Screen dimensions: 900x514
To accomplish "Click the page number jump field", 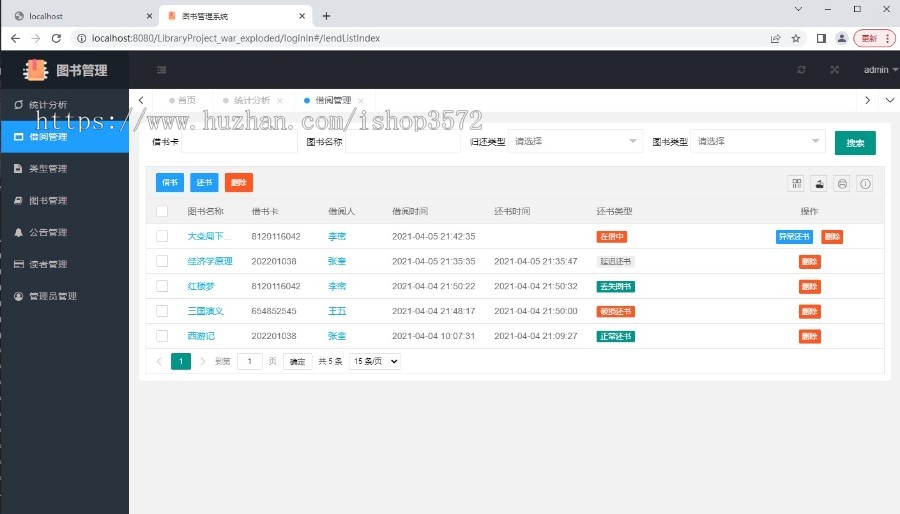I will pos(250,361).
